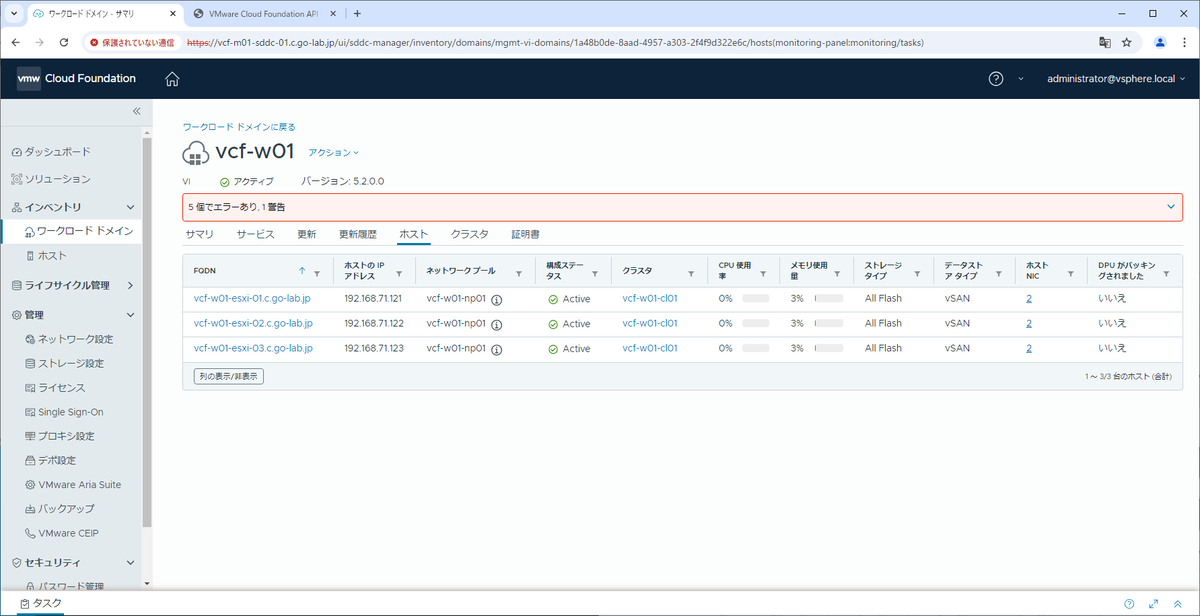Open a new browser tab with plus
1200x616 pixels.
(357, 13)
